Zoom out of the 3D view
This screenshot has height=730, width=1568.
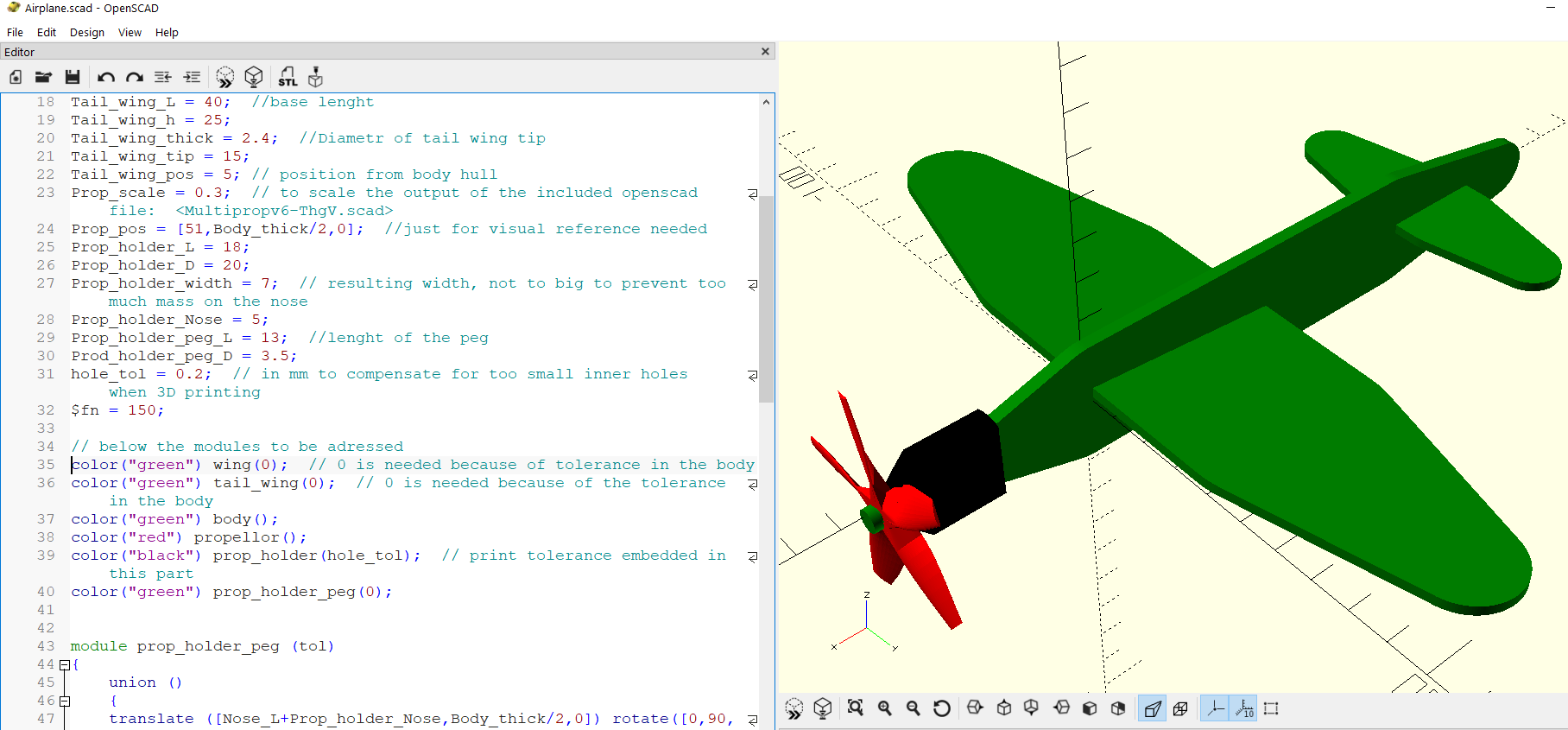pos(914,708)
